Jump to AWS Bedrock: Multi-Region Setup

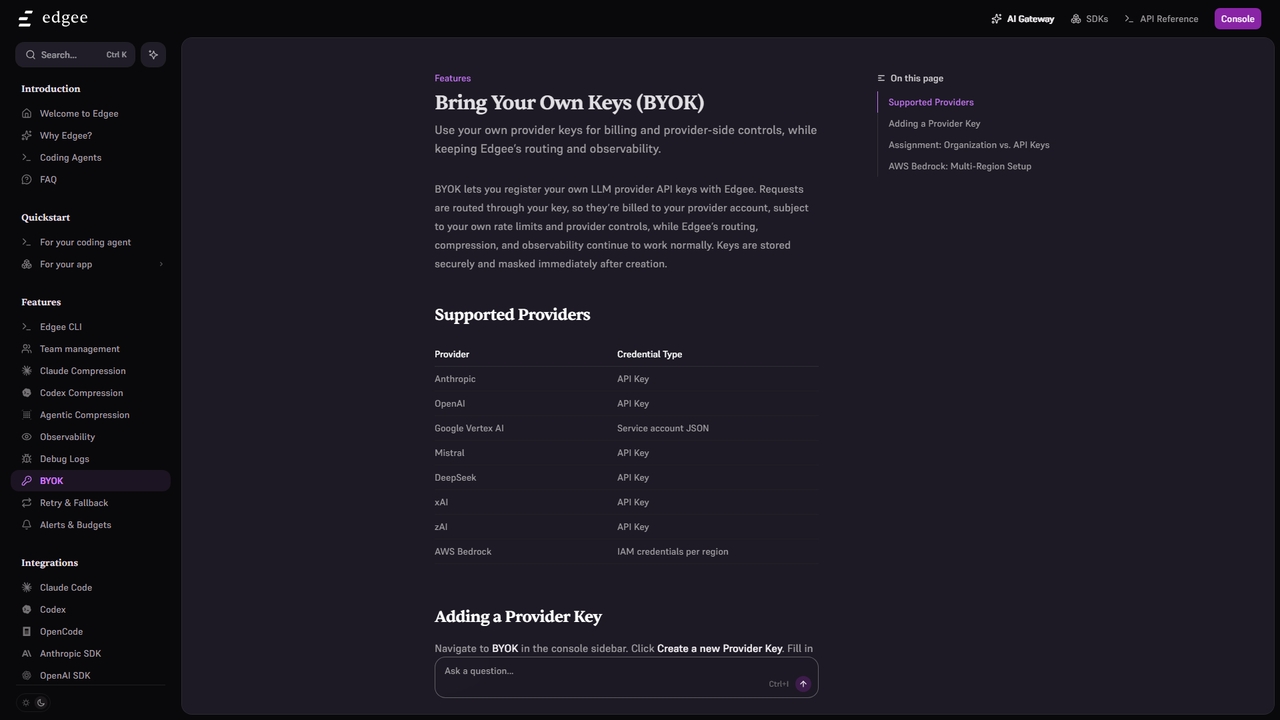(960, 167)
